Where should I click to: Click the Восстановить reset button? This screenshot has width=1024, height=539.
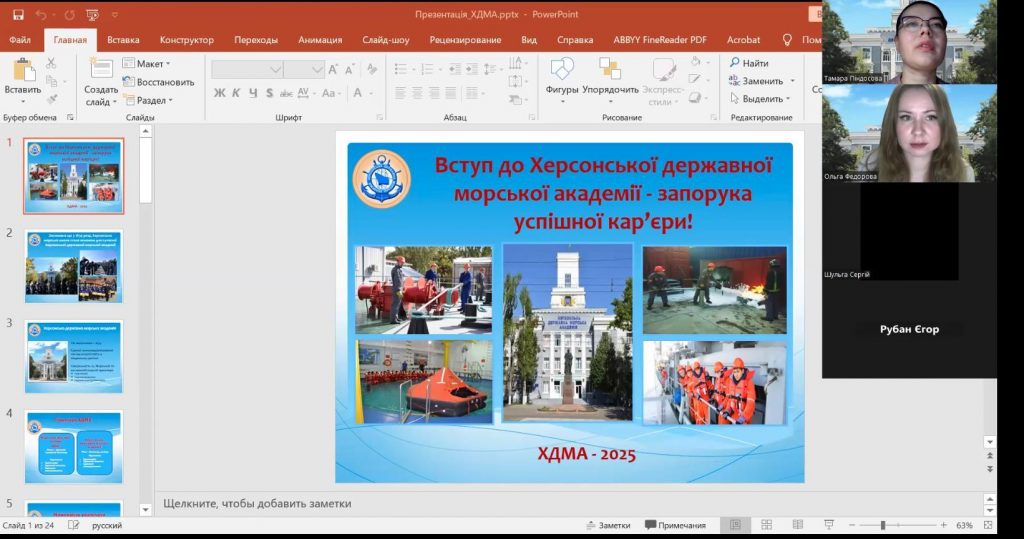point(158,82)
